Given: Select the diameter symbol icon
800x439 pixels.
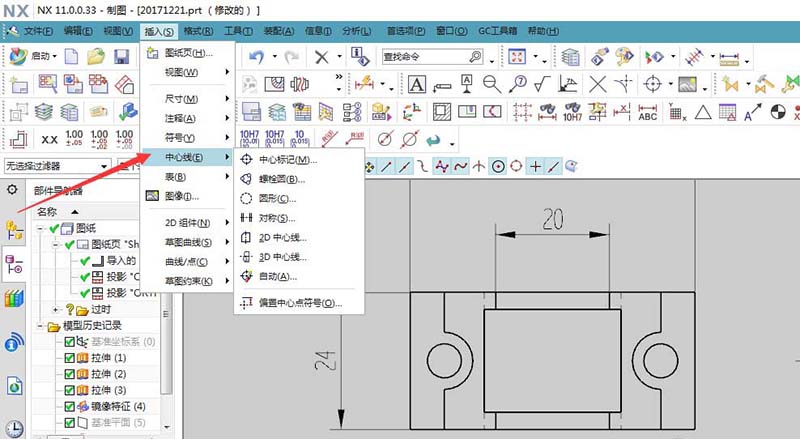Looking at the screenshot, I should click(x=385, y=139).
